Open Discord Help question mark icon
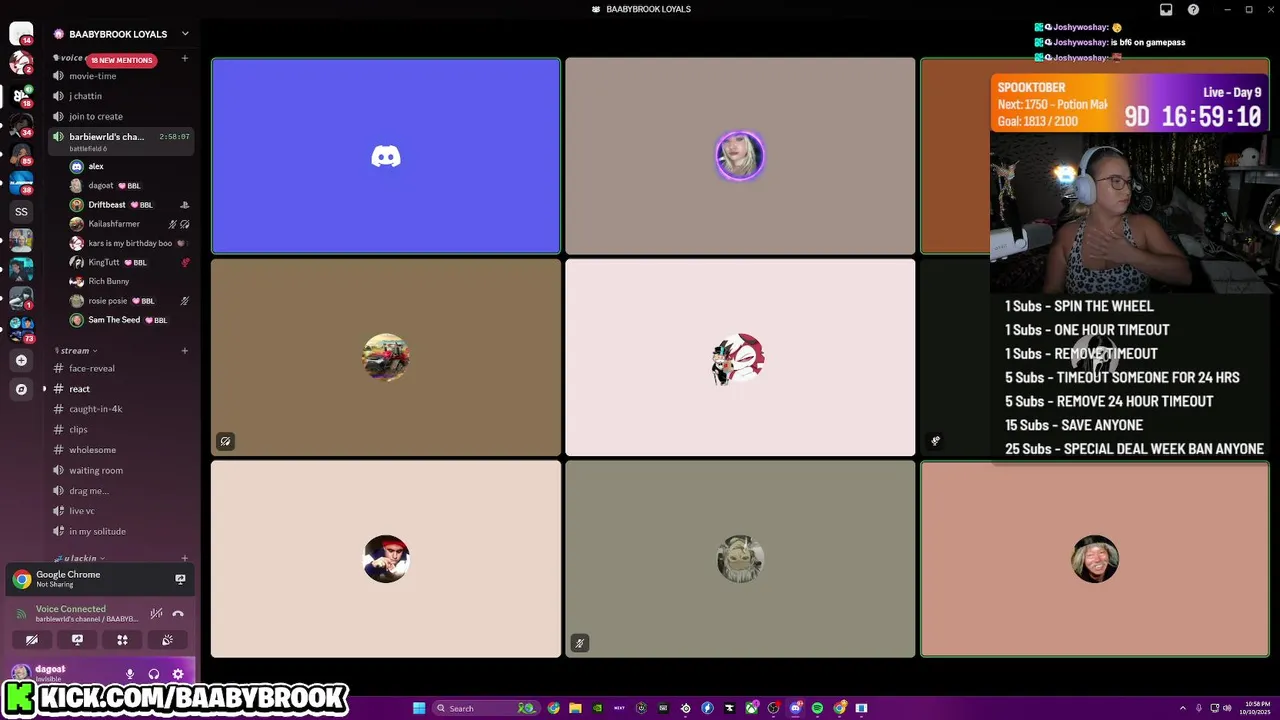 point(1193,9)
